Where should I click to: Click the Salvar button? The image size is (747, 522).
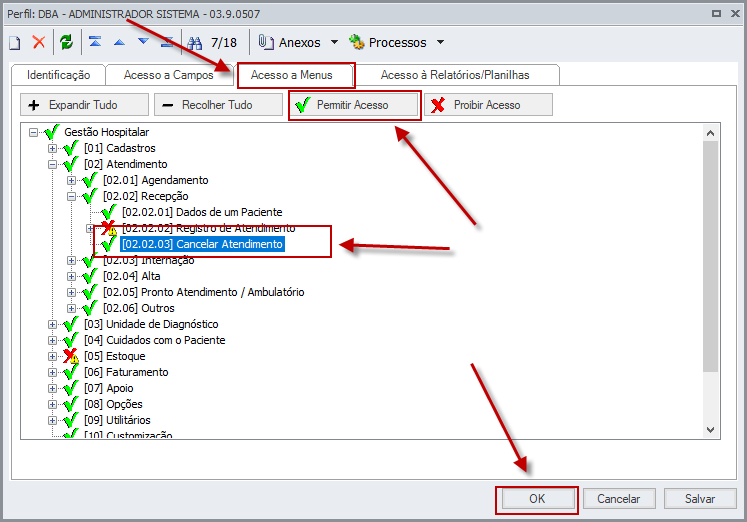pos(700,499)
